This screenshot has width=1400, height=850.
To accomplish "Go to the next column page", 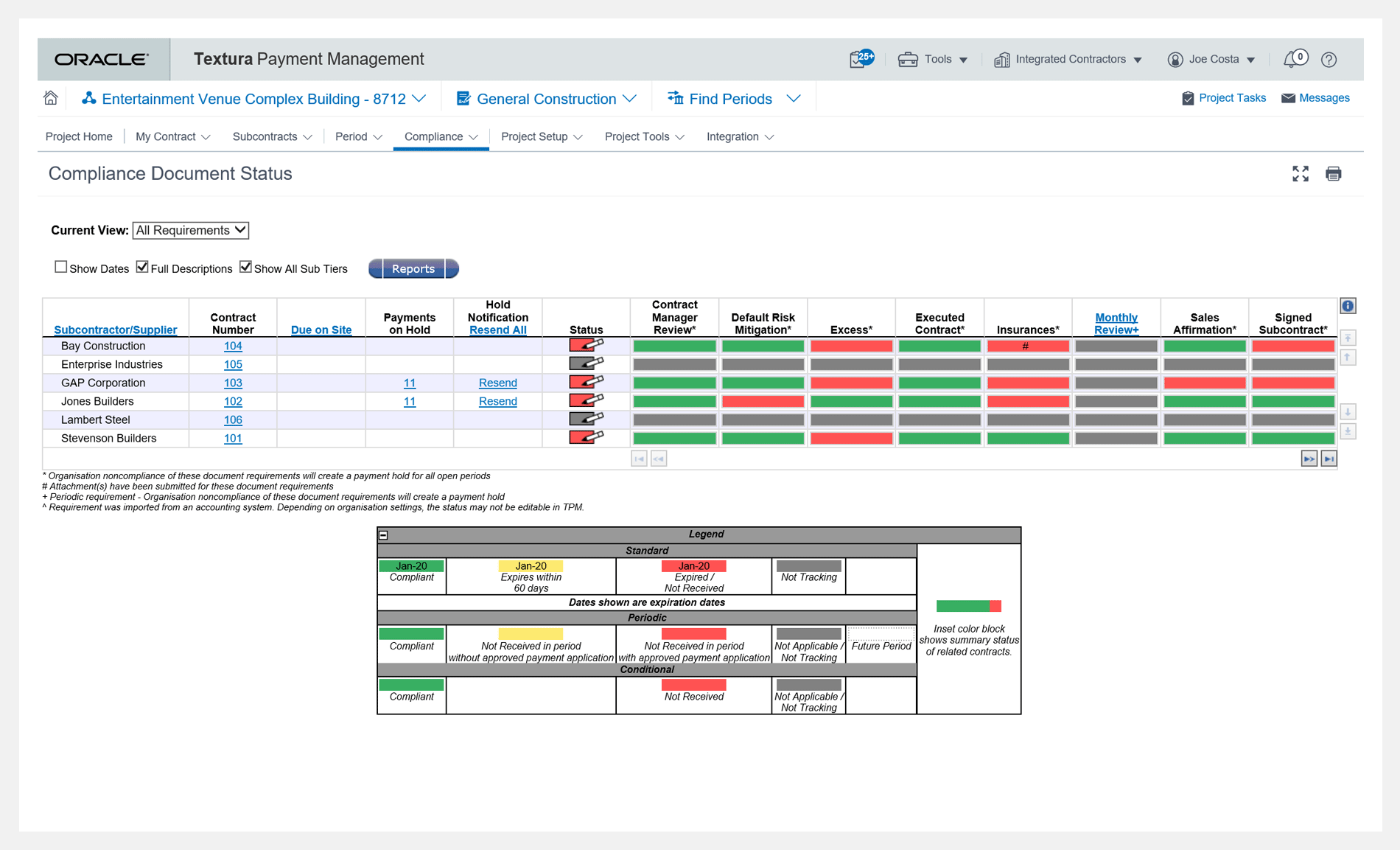I will point(1309,459).
